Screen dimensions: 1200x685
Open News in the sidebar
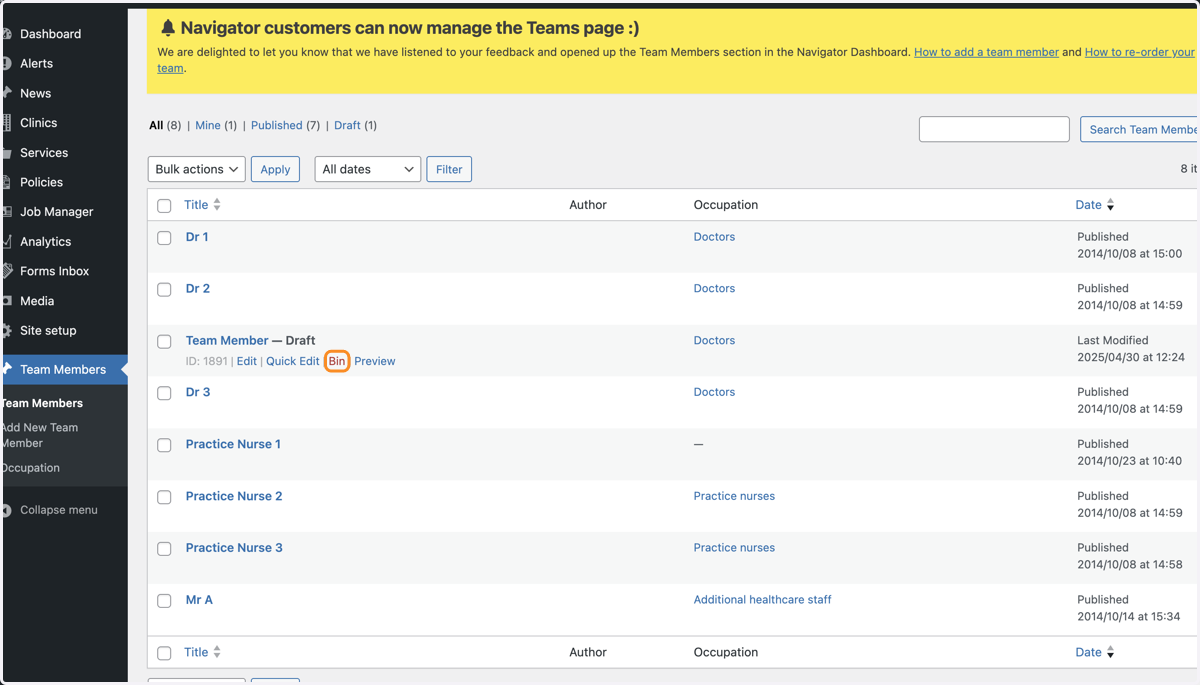click(36, 93)
